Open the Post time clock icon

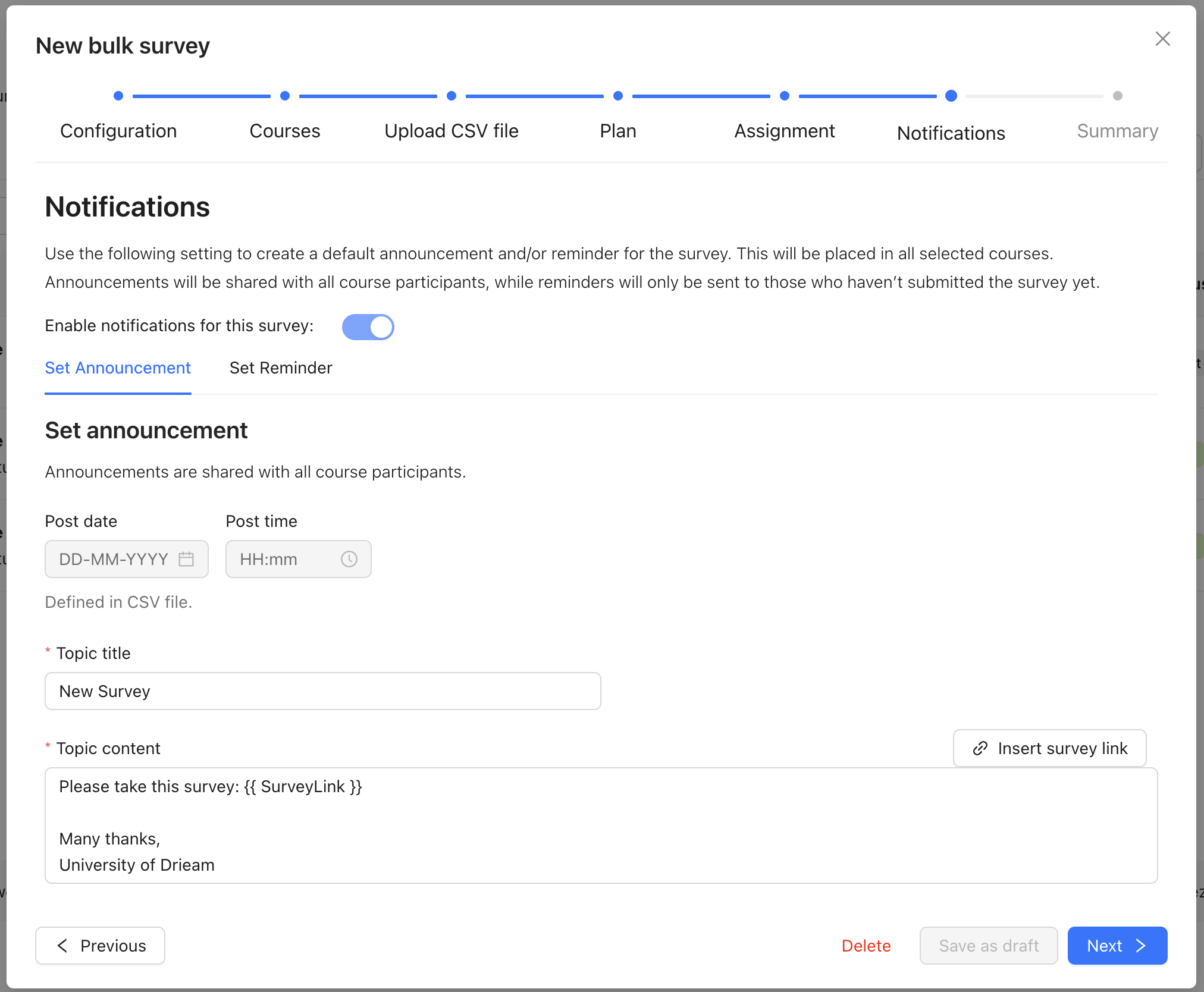pyautogui.click(x=349, y=559)
